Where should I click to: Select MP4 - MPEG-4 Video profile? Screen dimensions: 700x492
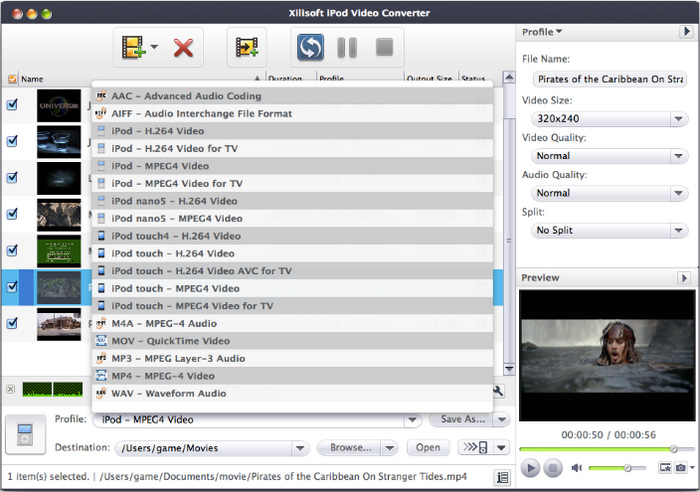tap(292, 376)
